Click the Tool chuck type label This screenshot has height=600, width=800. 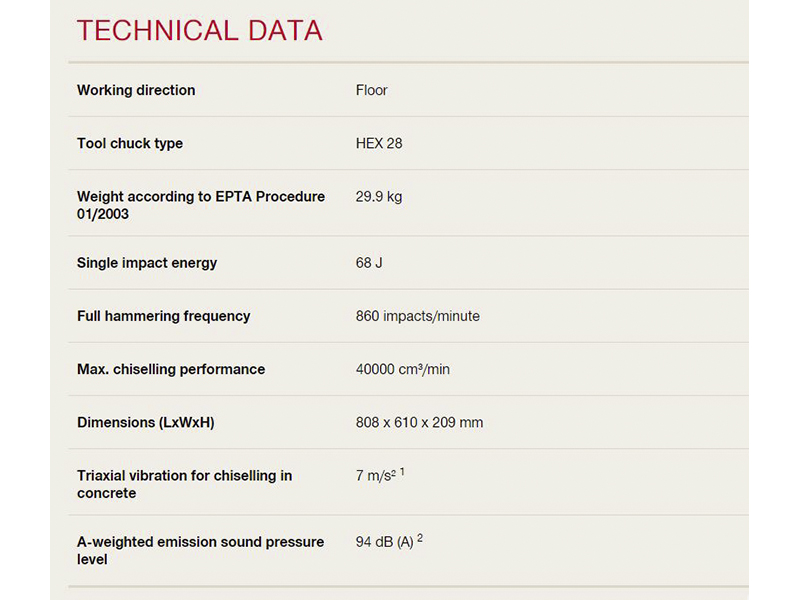pos(130,143)
